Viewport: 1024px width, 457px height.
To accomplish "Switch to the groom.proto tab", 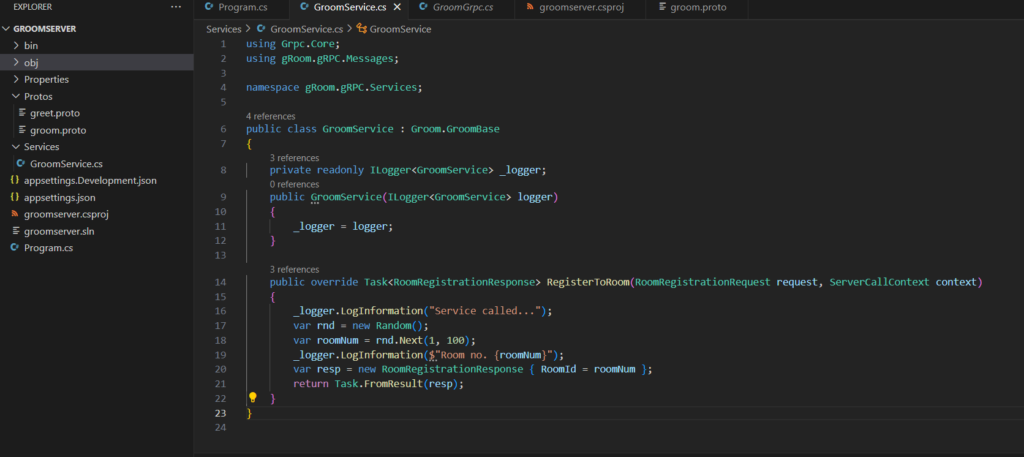I will pos(699,8).
